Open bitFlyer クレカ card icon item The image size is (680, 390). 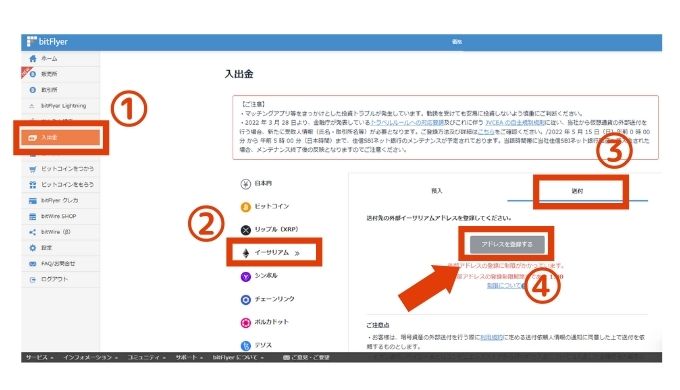pyautogui.click(x=33, y=200)
